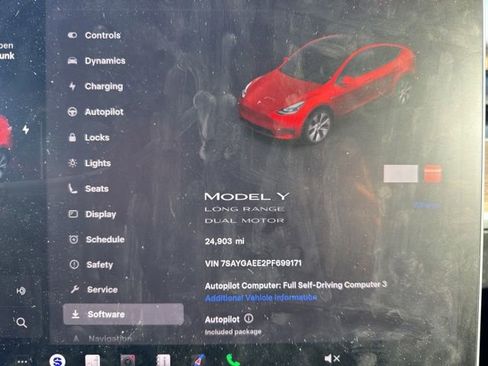Open Charging settings with the lightning bolt
Viewport: 488px width, 366px height.
pos(95,86)
